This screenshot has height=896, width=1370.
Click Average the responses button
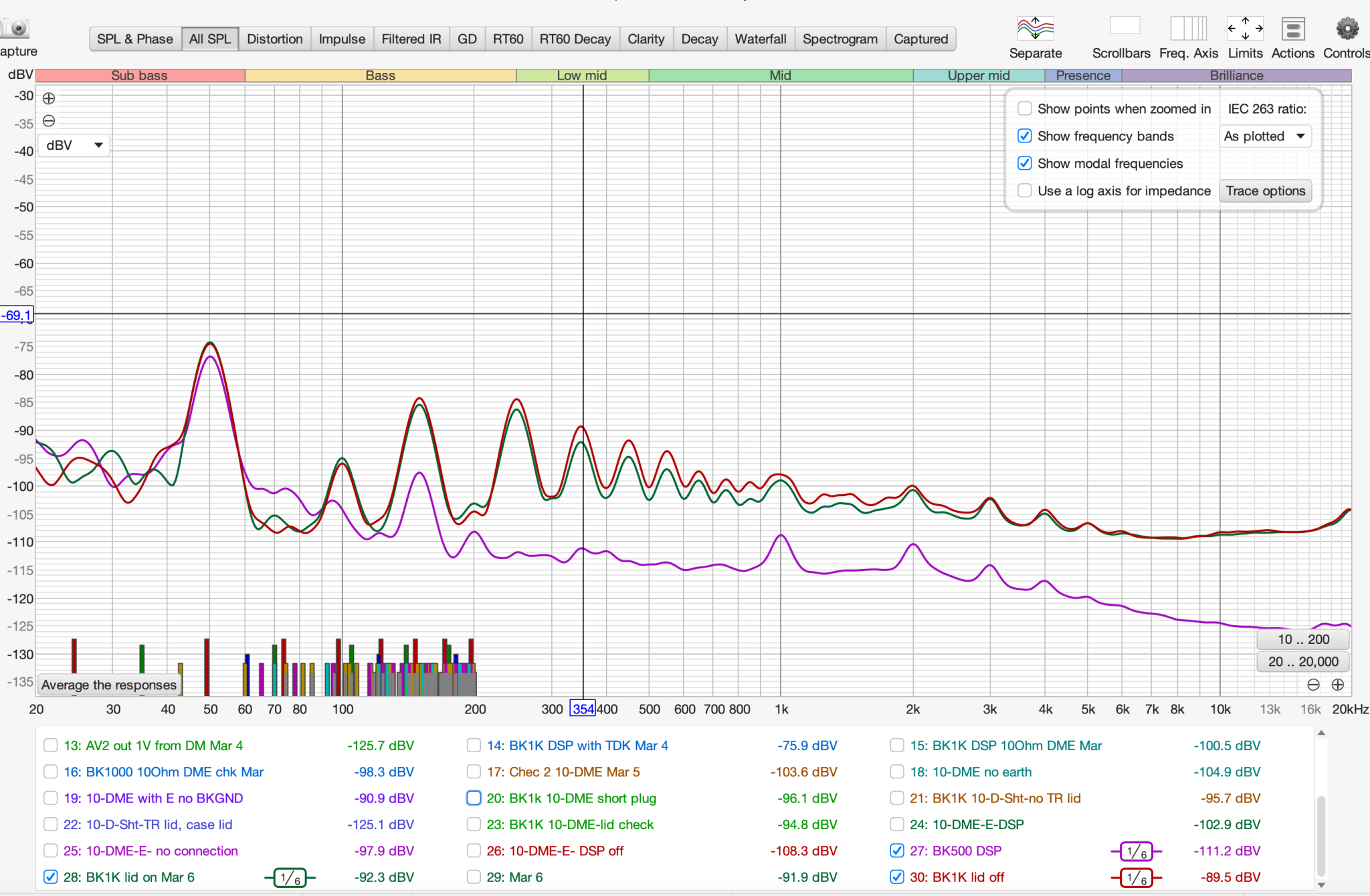(x=109, y=685)
